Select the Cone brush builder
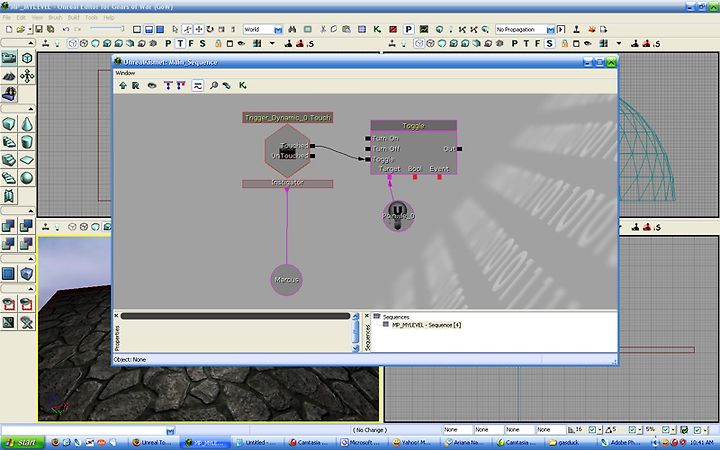This screenshot has height=450, width=720. [x=27, y=124]
